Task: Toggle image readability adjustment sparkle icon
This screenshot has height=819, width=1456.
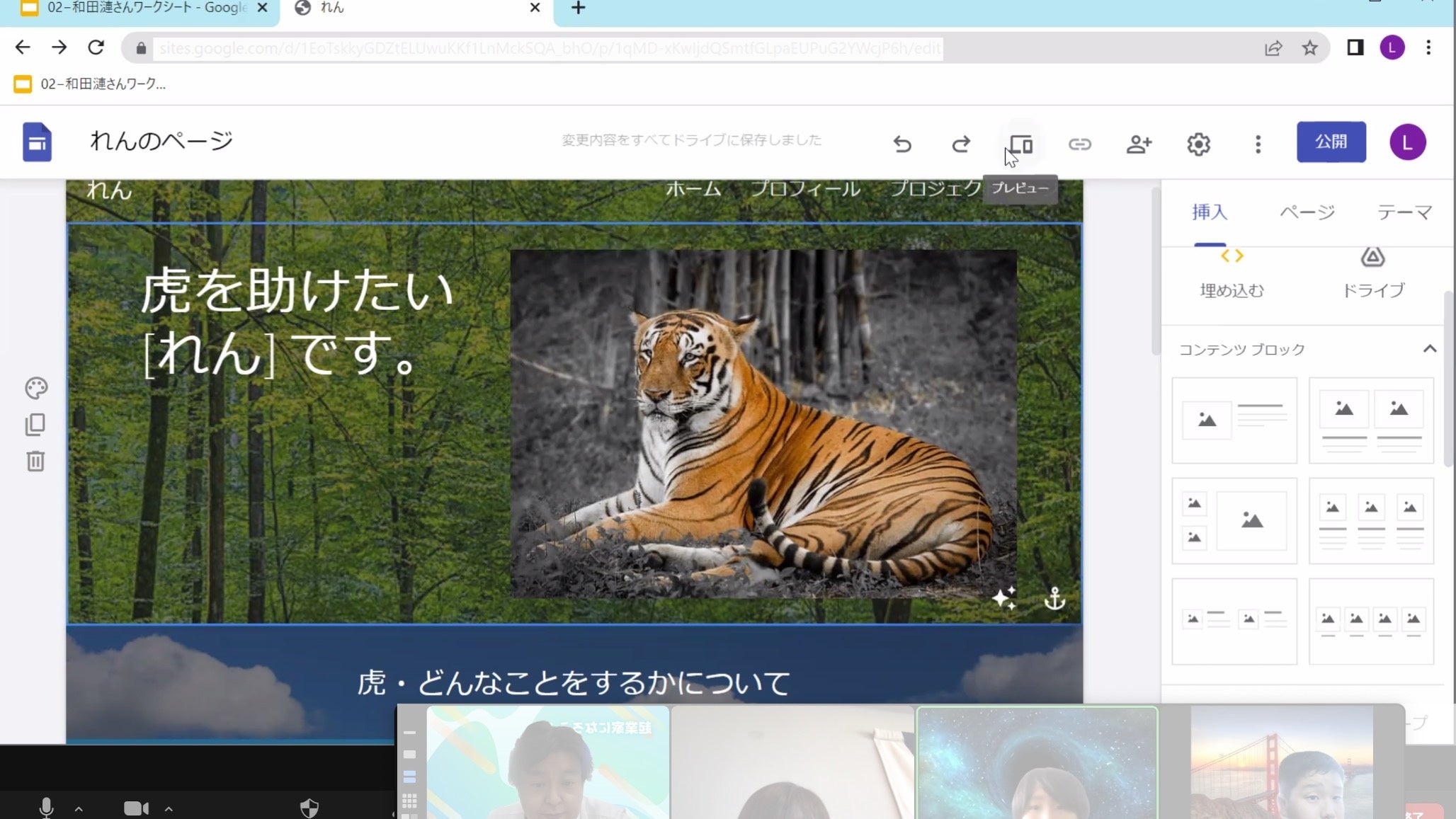Action: (1004, 599)
